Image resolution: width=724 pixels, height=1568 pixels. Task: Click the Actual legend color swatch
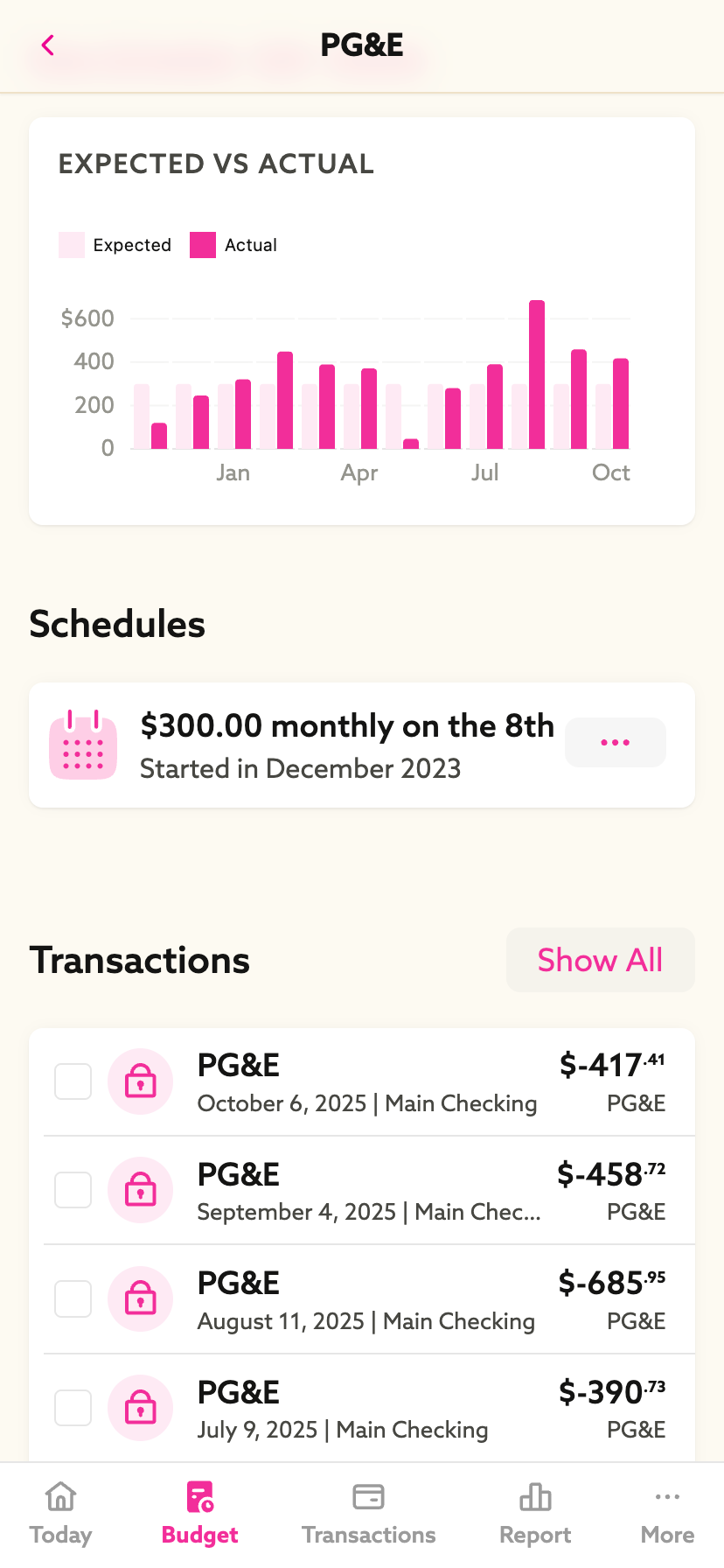pyautogui.click(x=203, y=245)
